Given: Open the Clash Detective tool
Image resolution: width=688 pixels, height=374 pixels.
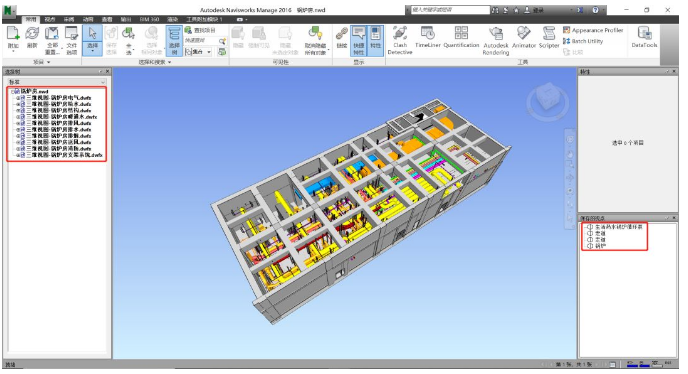Looking at the screenshot, I should [x=400, y=40].
